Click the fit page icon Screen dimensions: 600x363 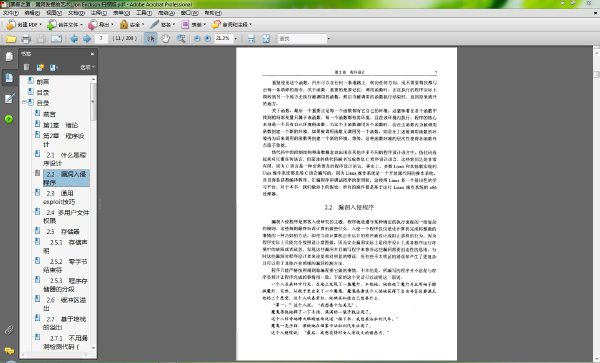(x=266, y=39)
